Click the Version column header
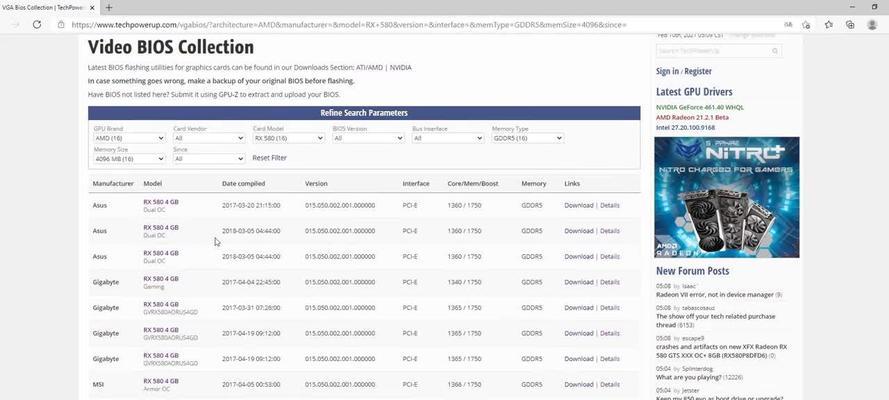 pyautogui.click(x=316, y=184)
